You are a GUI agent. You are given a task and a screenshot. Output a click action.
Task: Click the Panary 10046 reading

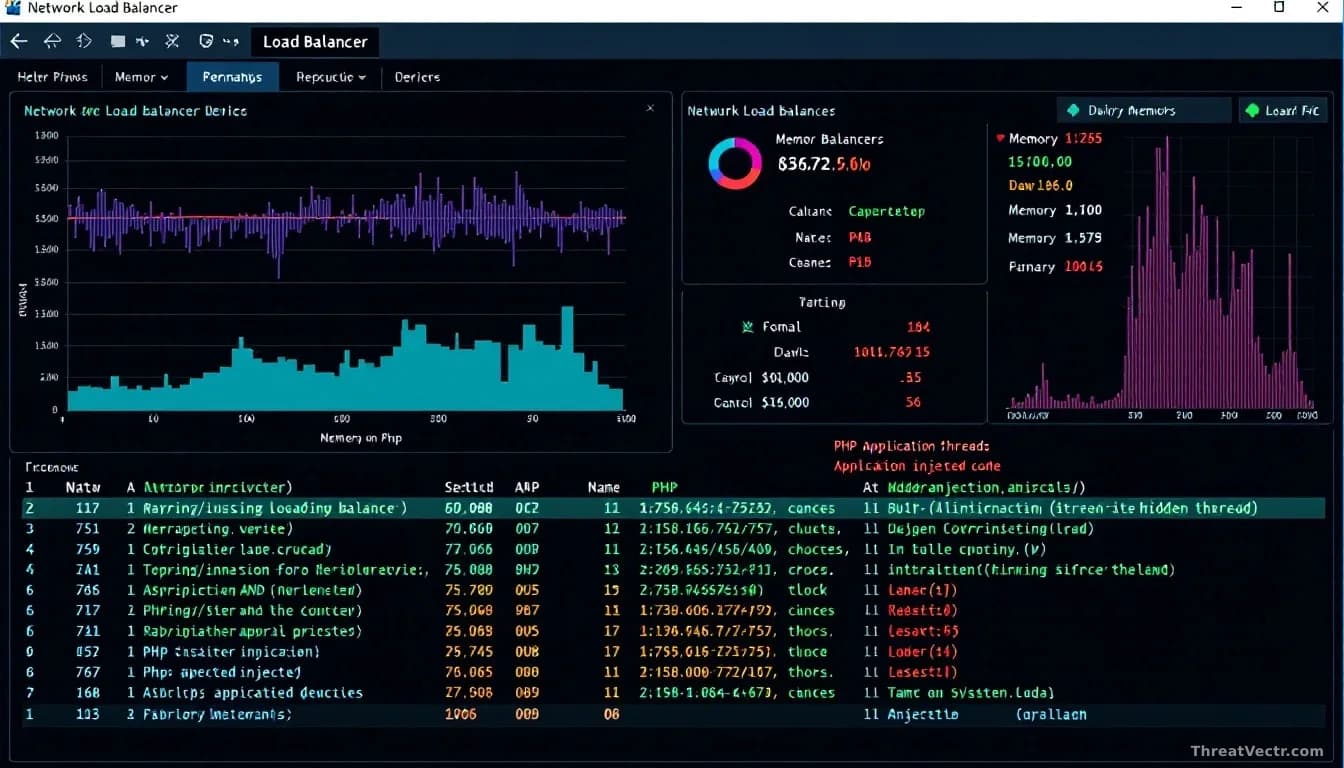pyautogui.click(x=1055, y=266)
